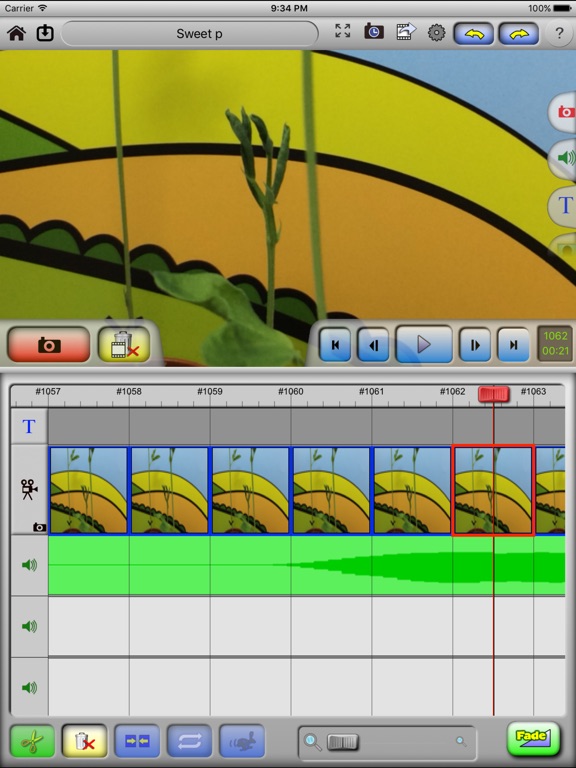Select the scissors cut tool
The image size is (576, 768).
coord(32,742)
